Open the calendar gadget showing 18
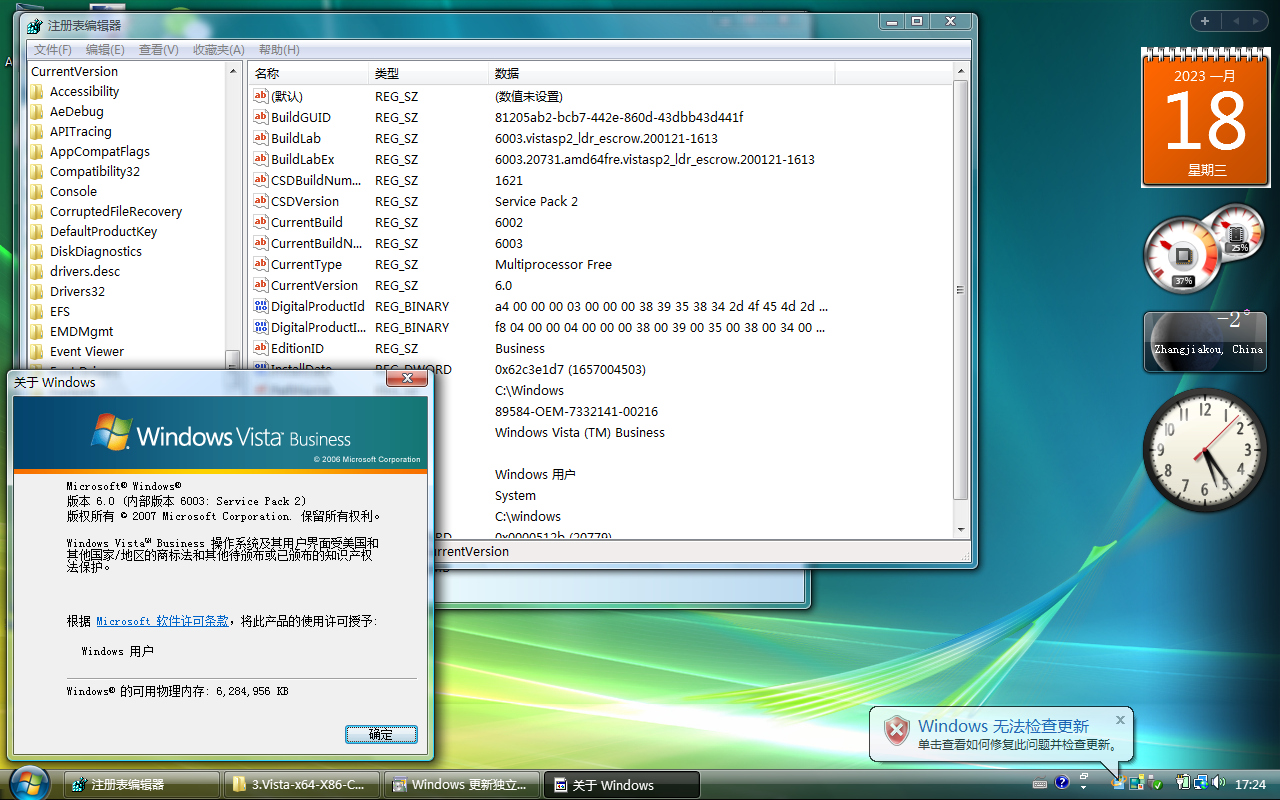Image resolution: width=1280 pixels, height=800 pixels. point(1204,118)
